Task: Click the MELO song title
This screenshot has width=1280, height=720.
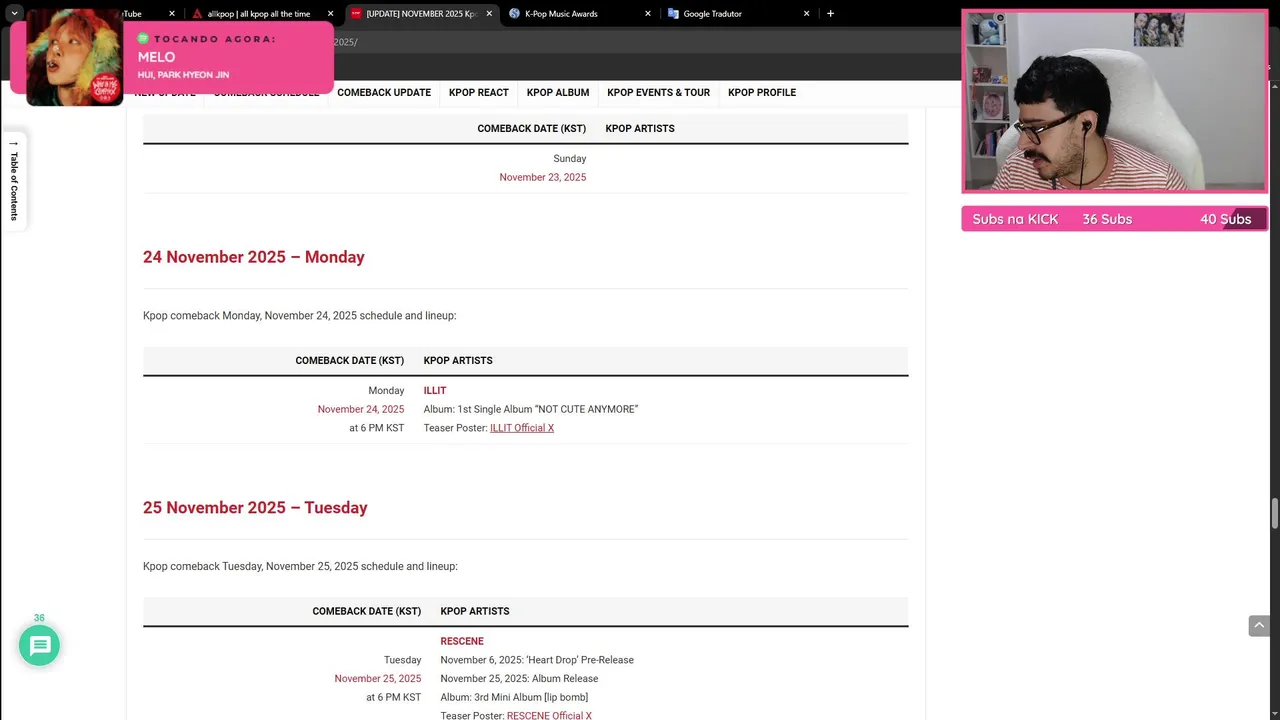Action: (x=156, y=57)
